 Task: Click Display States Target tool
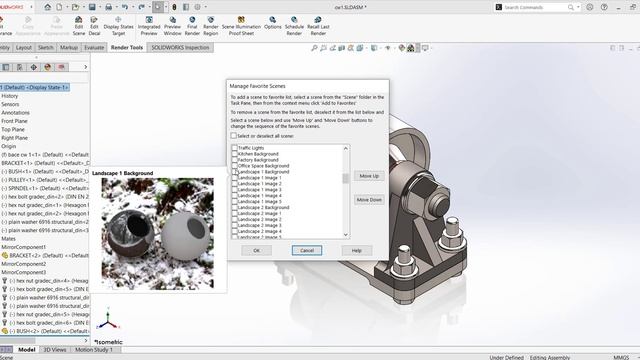tap(118, 26)
